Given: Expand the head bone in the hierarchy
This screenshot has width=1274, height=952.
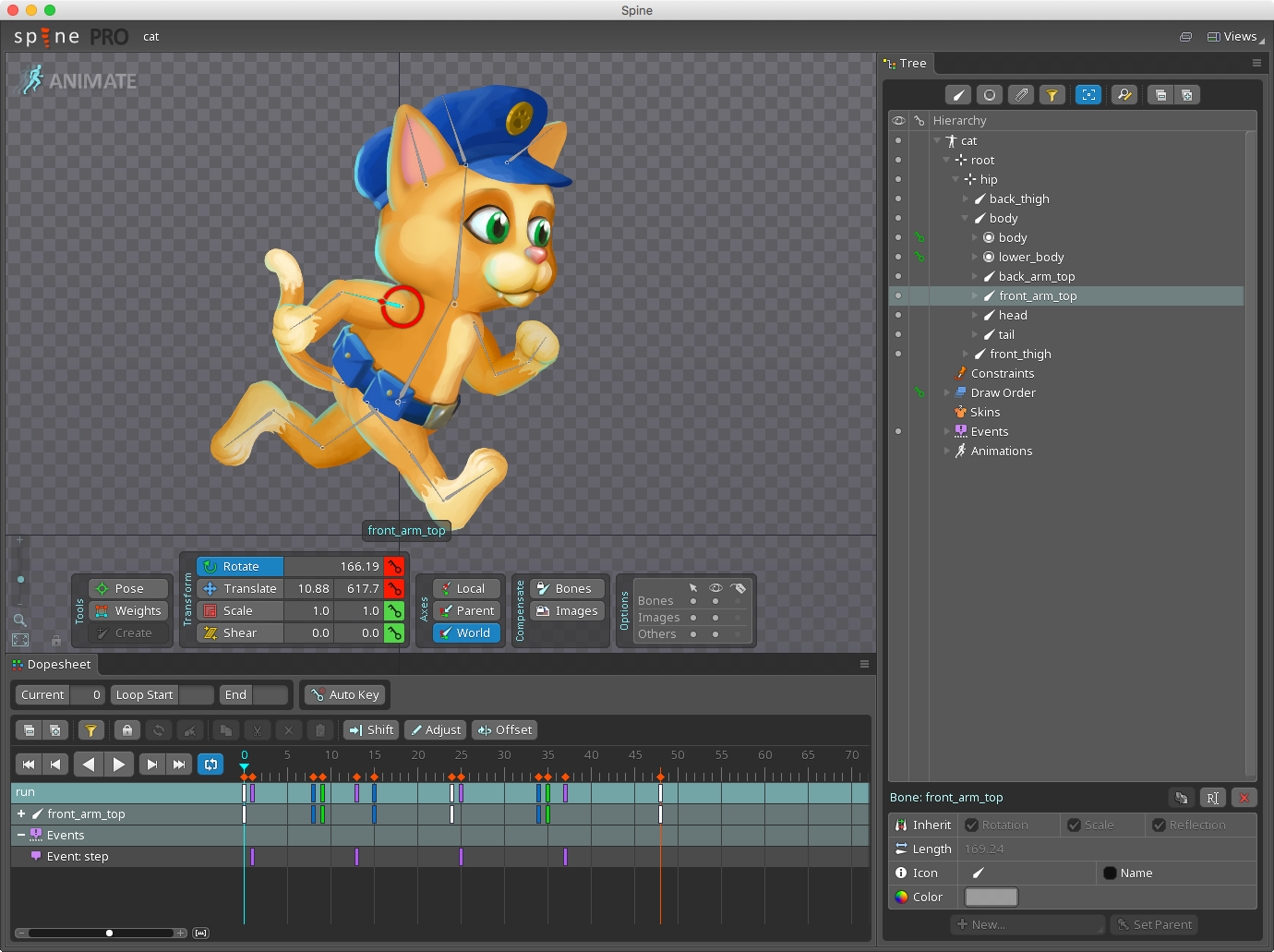Looking at the screenshot, I should (x=977, y=315).
